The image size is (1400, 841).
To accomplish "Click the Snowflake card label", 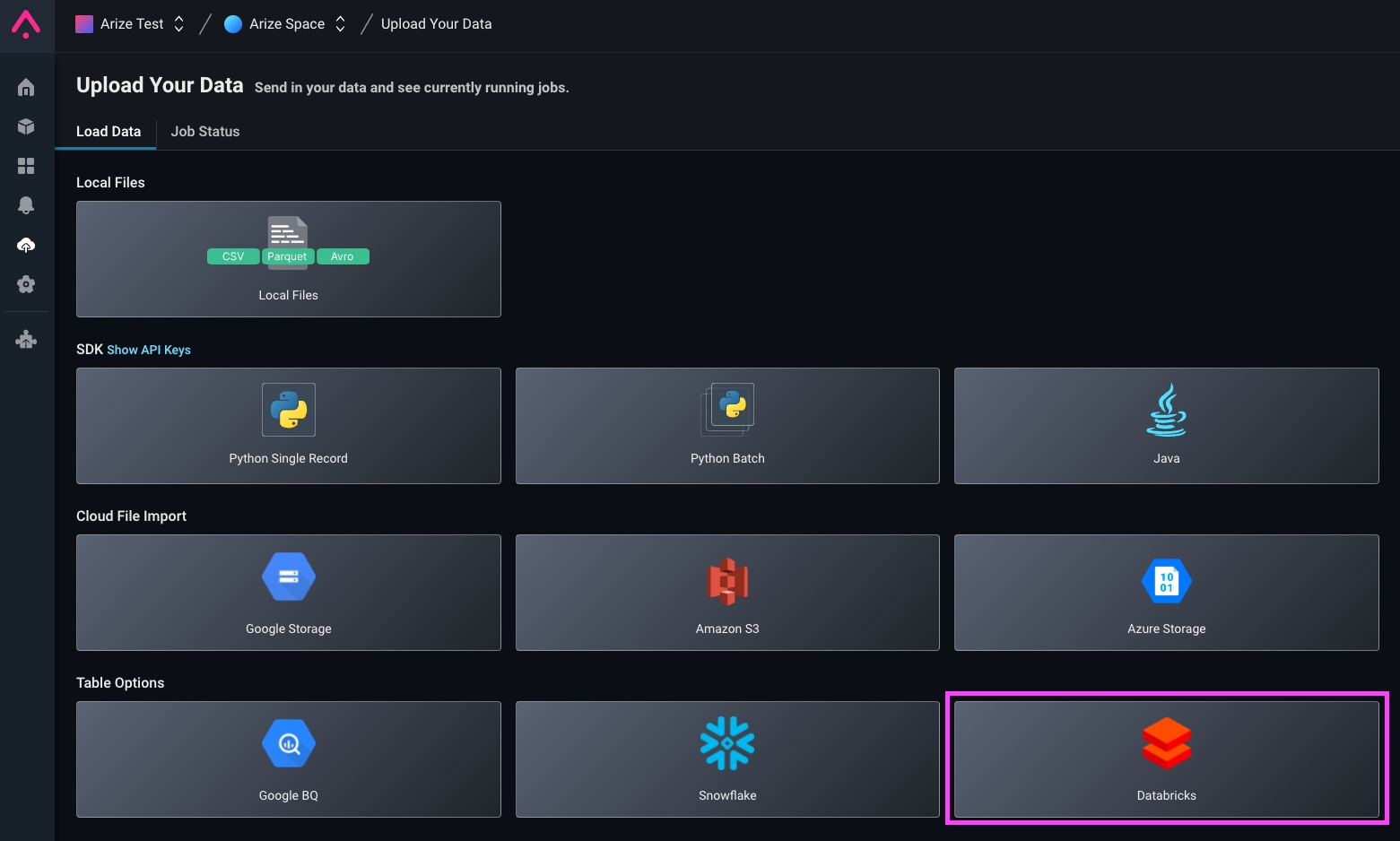I will (727, 795).
